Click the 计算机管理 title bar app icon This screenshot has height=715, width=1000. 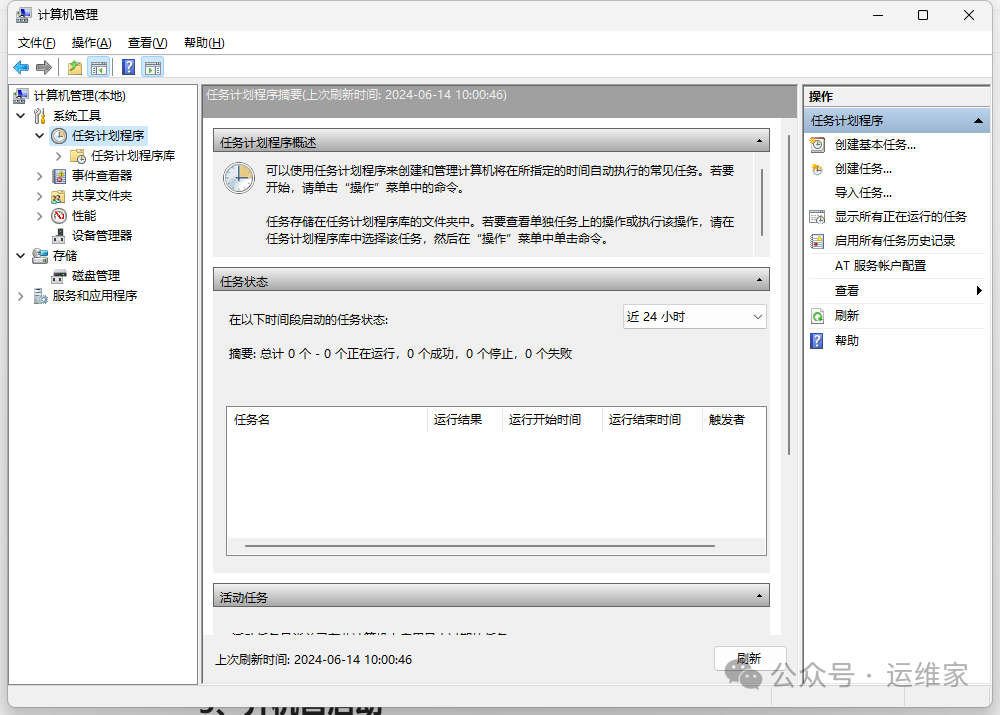click(24, 15)
